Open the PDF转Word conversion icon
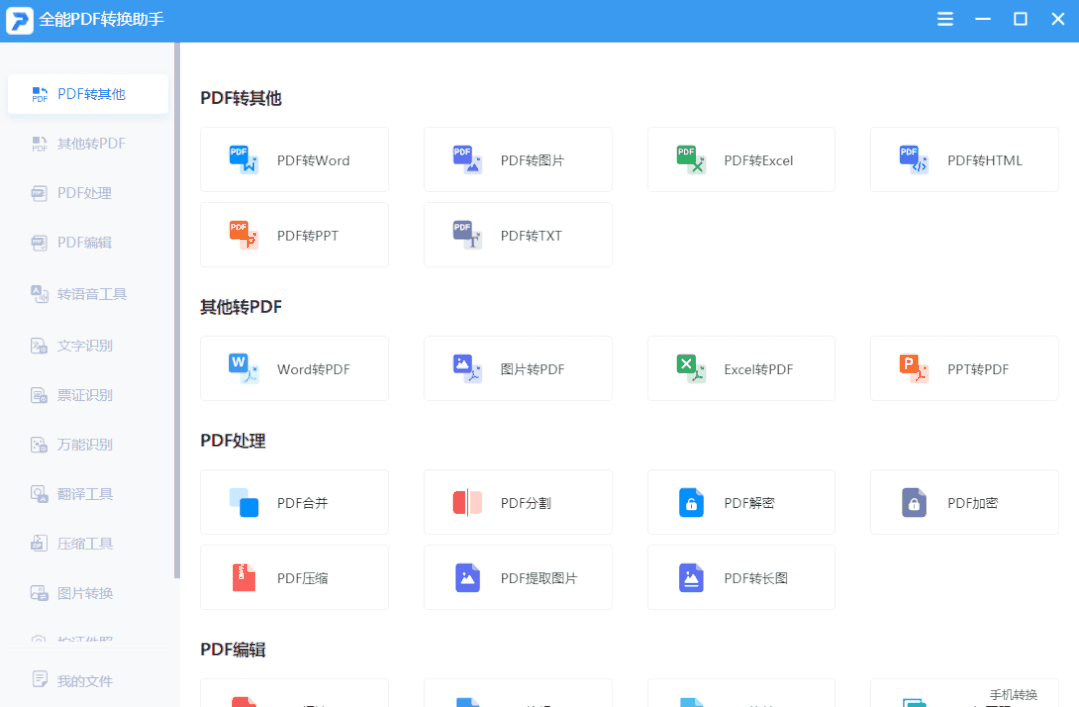This screenshot has height=707, width=1079. [x=244, y=160]
